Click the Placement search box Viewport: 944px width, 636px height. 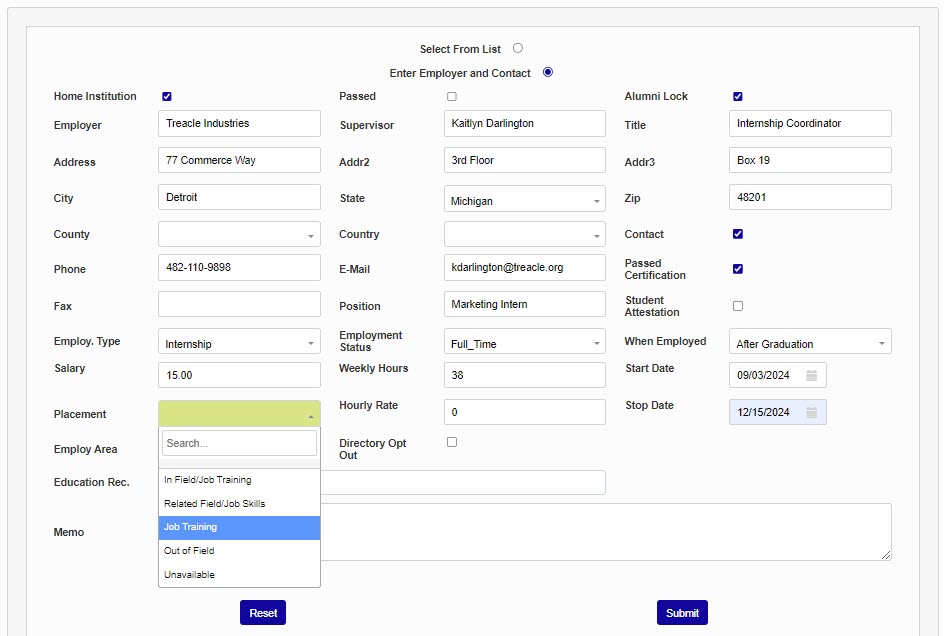pyautogui.click(x=239, y=443)
